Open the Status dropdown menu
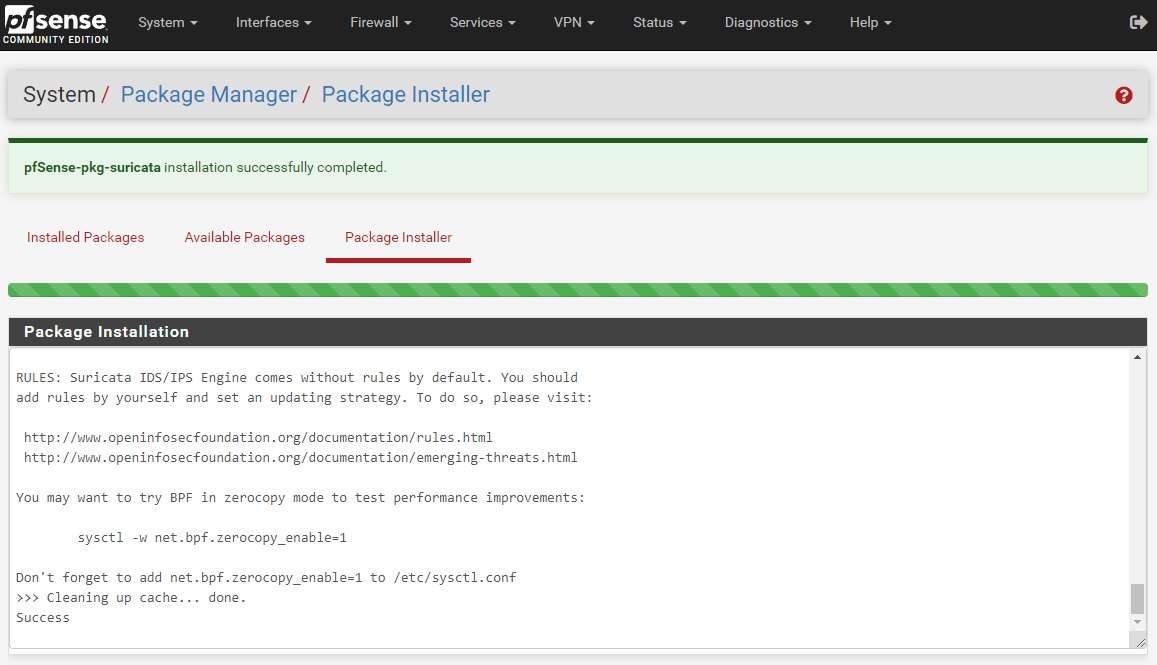 point(660,23)
